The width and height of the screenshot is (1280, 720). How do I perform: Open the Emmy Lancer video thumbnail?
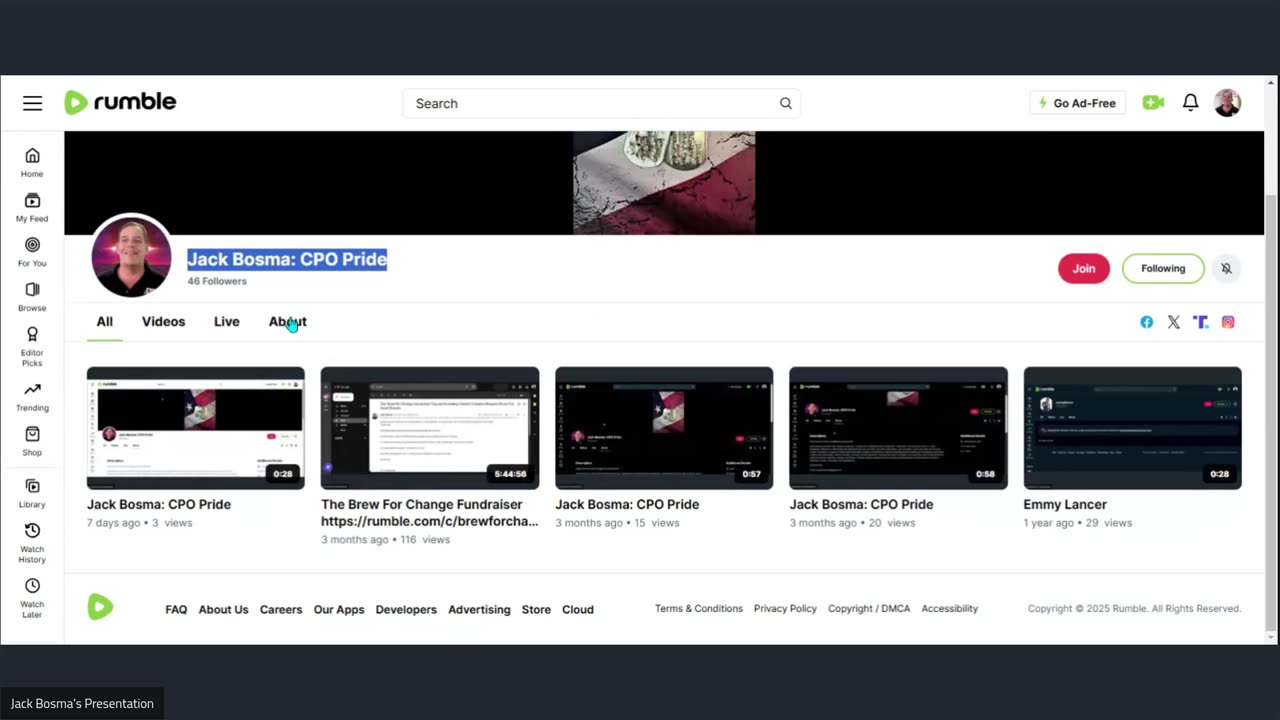1132,428
